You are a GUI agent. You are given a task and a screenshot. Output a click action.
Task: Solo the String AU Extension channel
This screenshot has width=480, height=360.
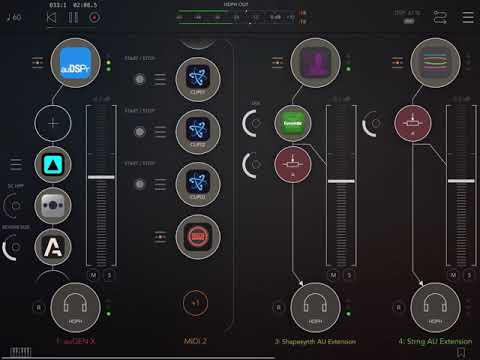[x=469, y=275]
